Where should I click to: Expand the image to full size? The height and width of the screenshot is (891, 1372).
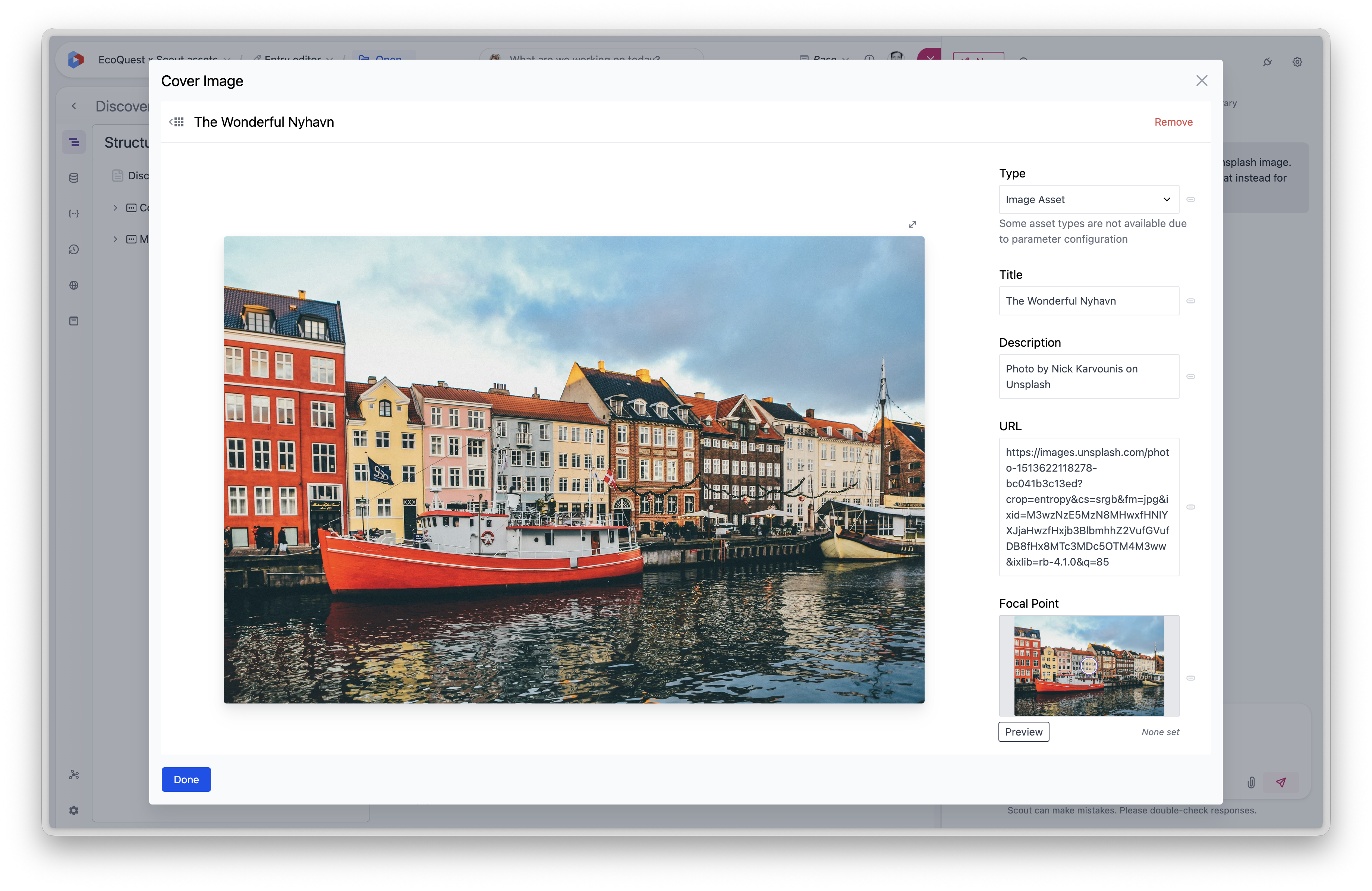point(912,224)
